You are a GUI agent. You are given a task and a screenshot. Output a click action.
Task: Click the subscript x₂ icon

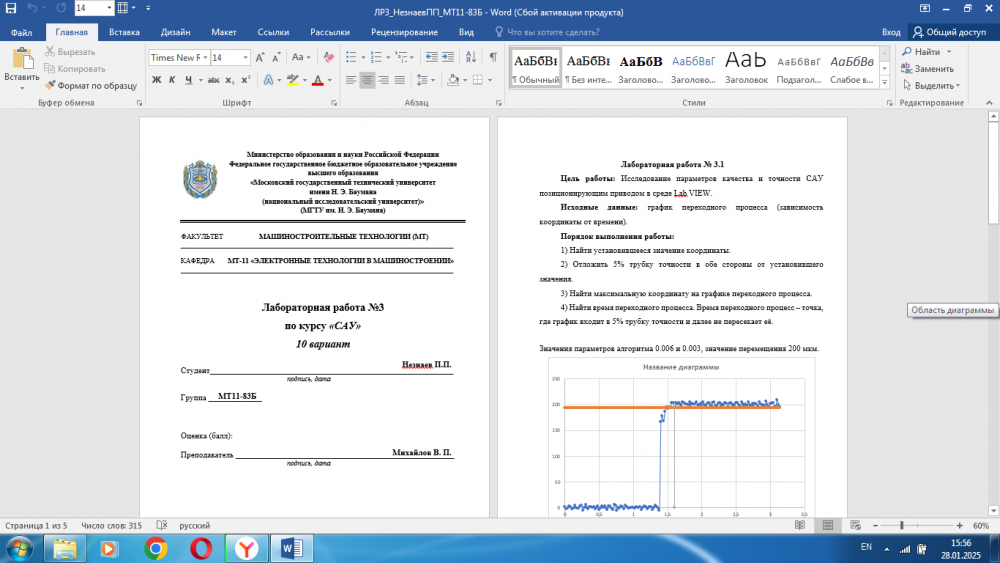coord(230,80)
